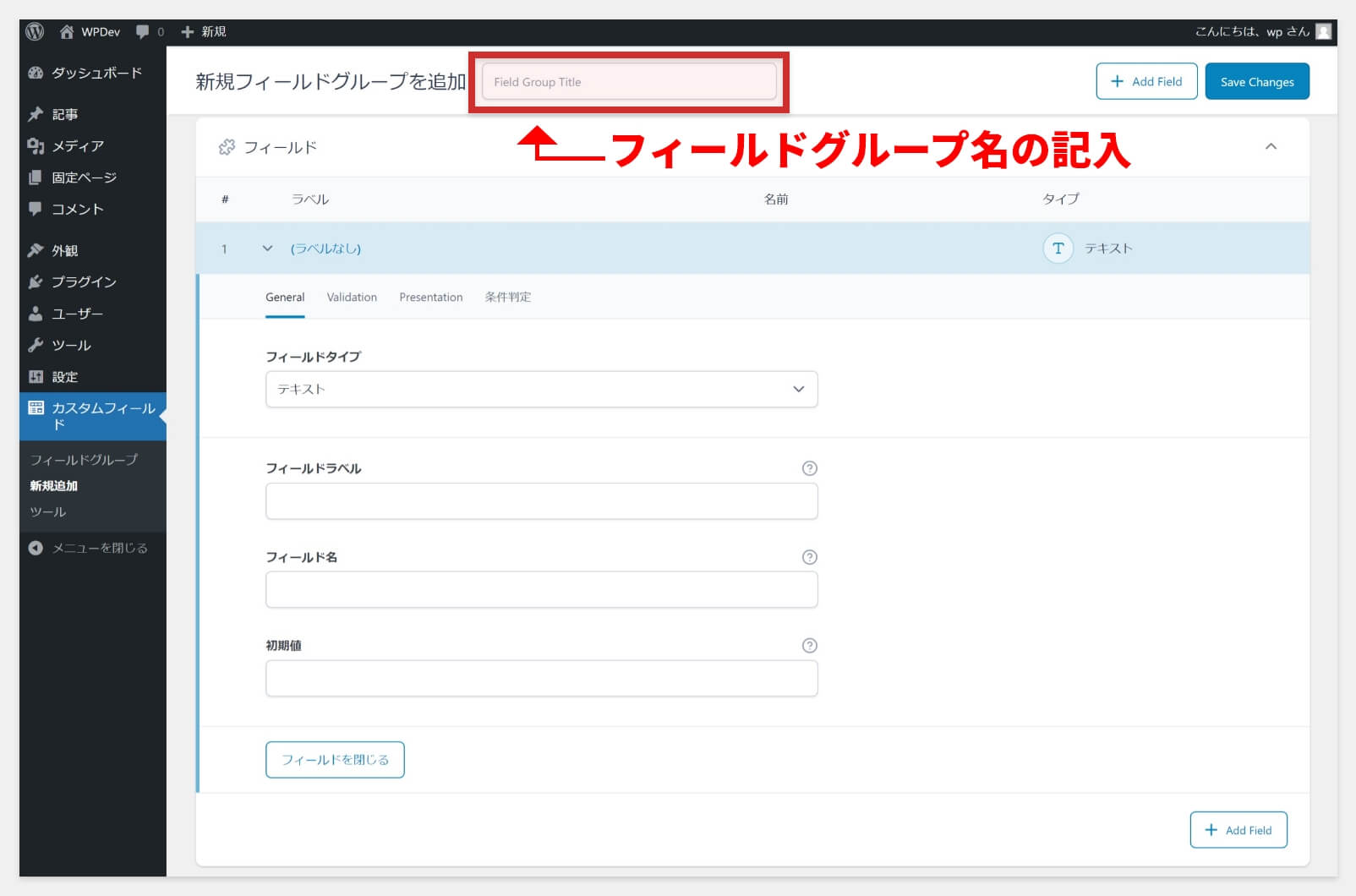Click the top Add Field button
Screen dimensions: 1356x896
[x=1146, y=81]
